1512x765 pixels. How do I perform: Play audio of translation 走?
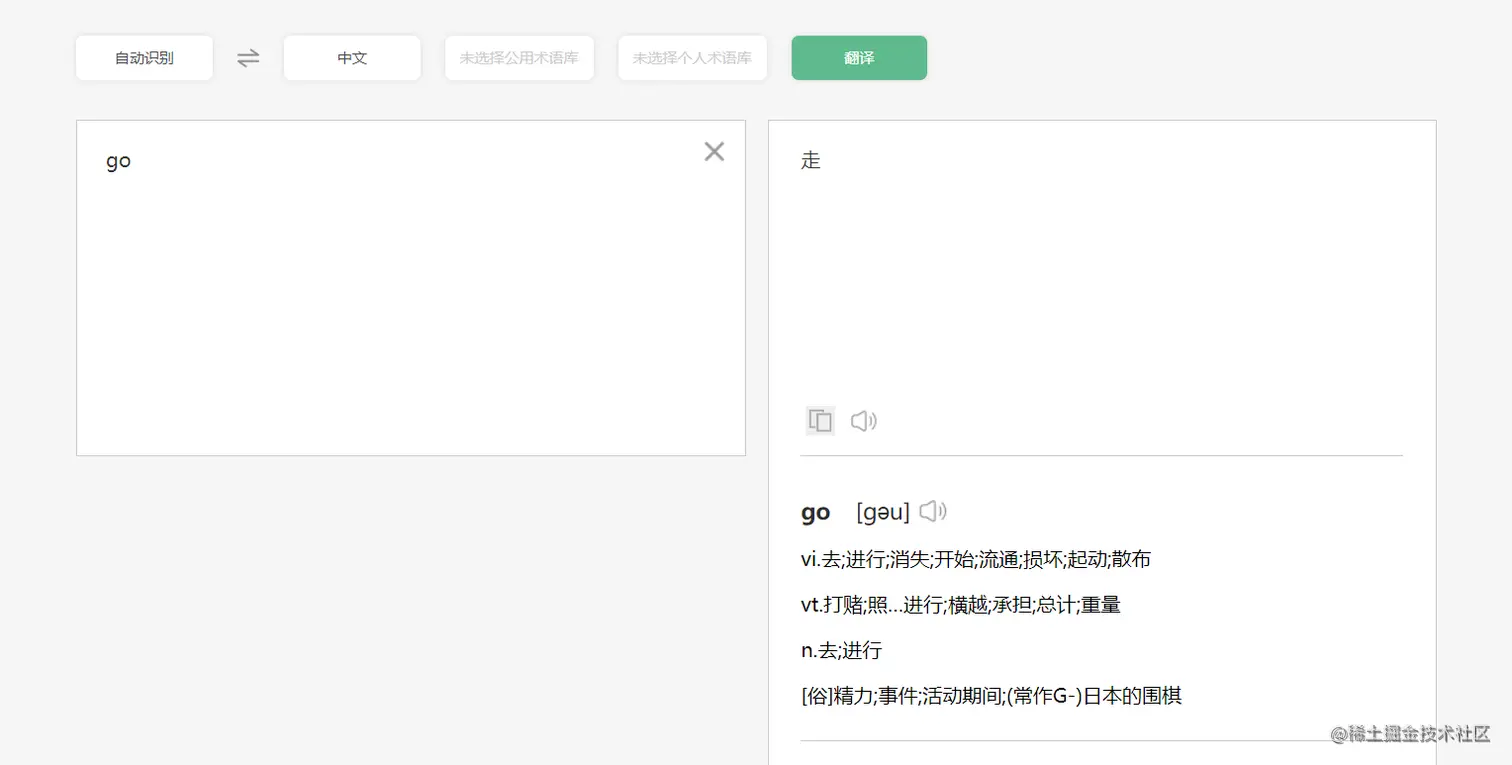(x=863, y=421)
